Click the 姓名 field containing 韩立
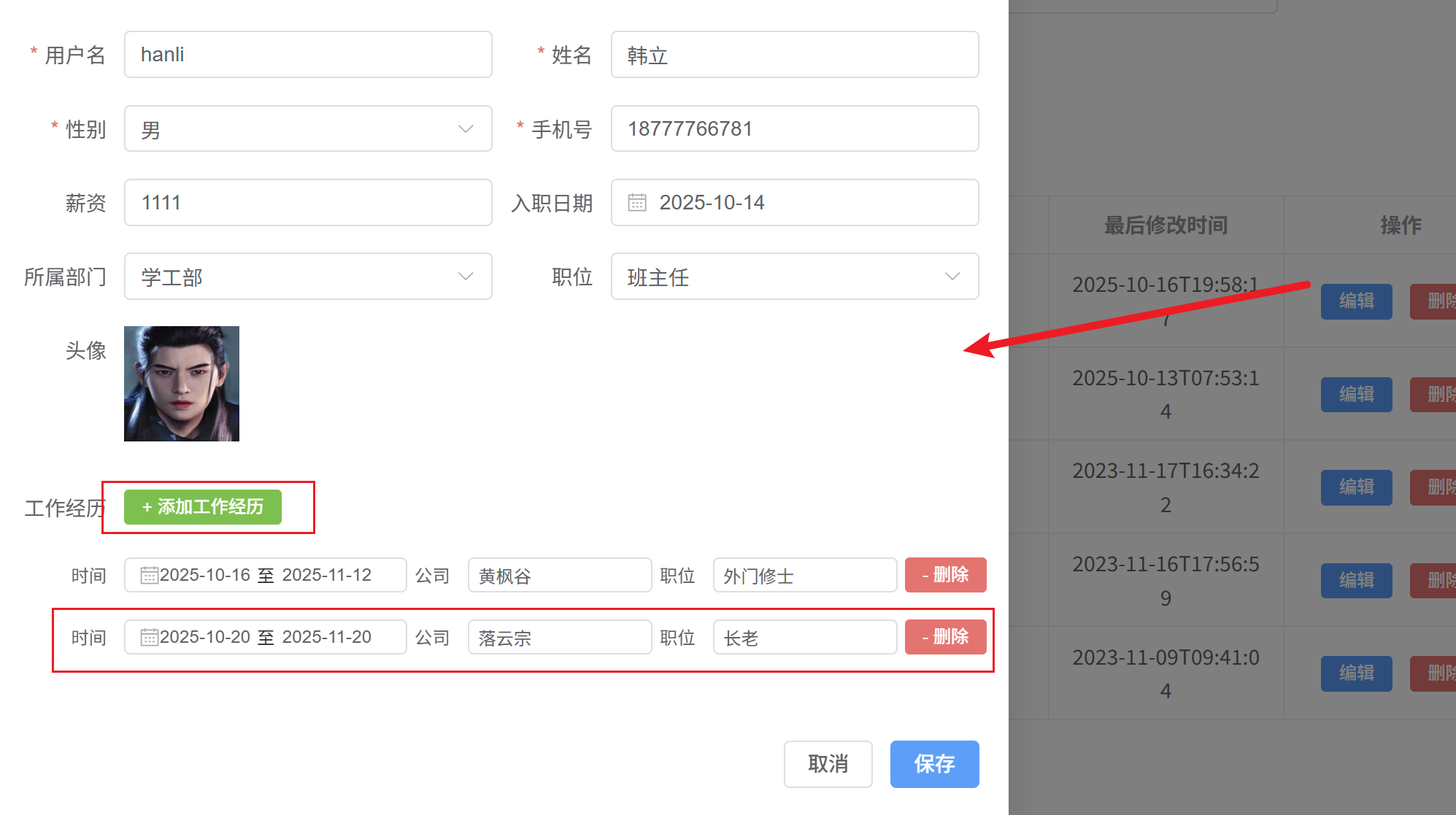The width and height of the screenshot is (1456, 815). pyautogui.click(x=794, y=55)
